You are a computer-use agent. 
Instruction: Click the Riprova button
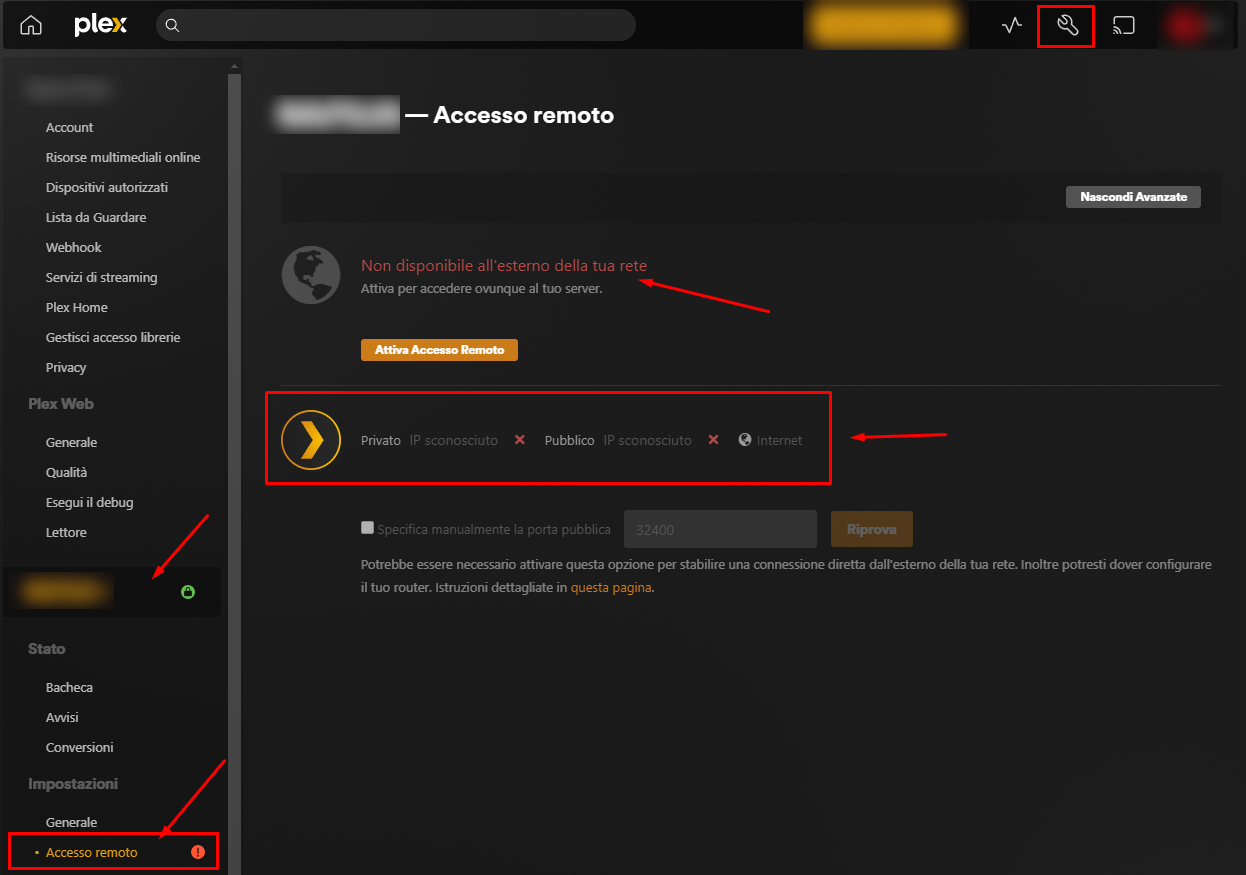pyautogui.click(x=871, y=529)
